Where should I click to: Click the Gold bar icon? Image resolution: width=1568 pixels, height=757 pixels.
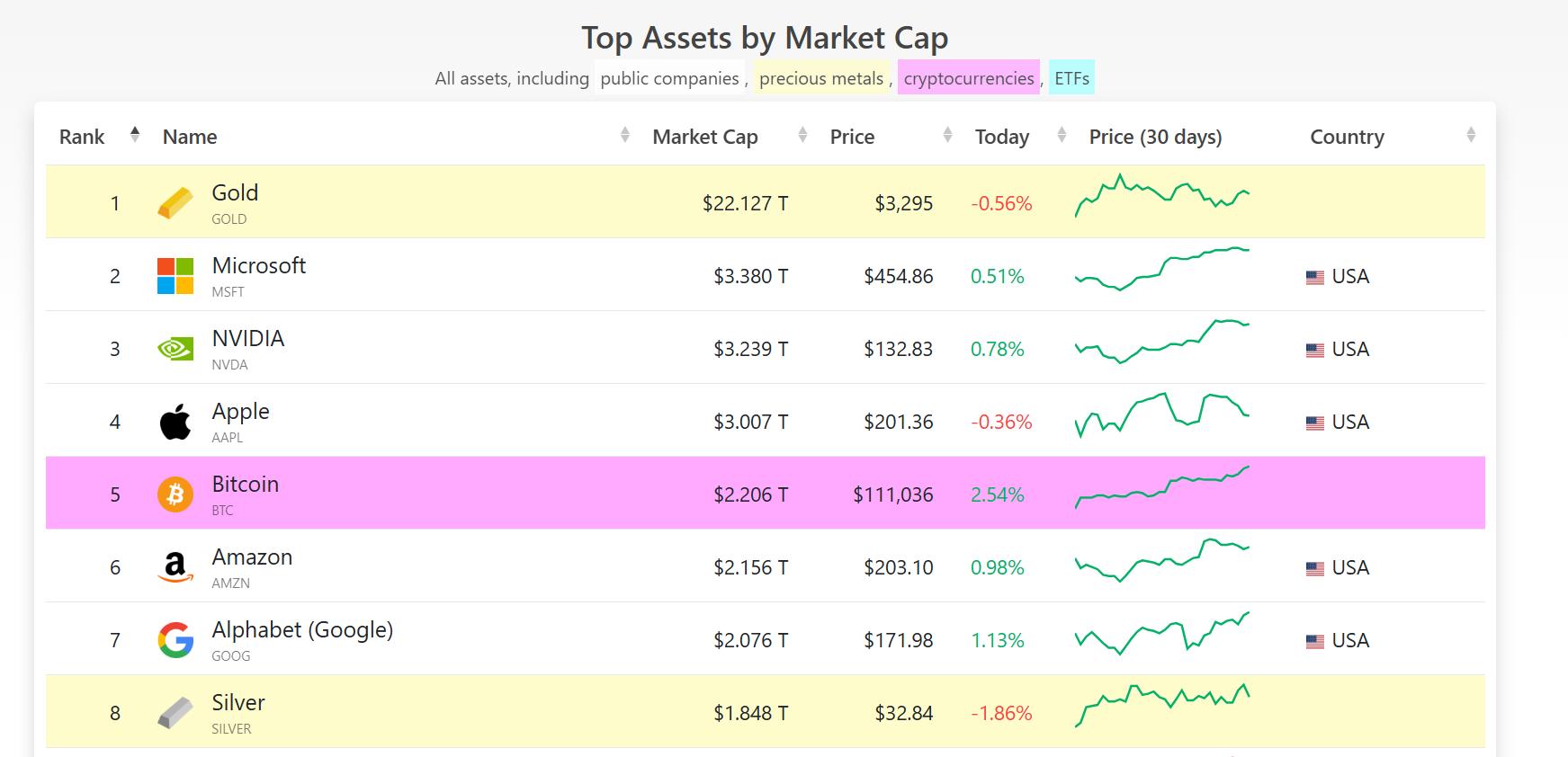tap(175, 203)
